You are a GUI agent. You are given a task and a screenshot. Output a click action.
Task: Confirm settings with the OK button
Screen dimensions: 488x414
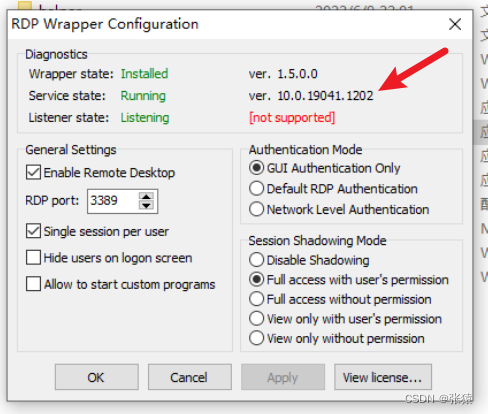coord(97,377)
